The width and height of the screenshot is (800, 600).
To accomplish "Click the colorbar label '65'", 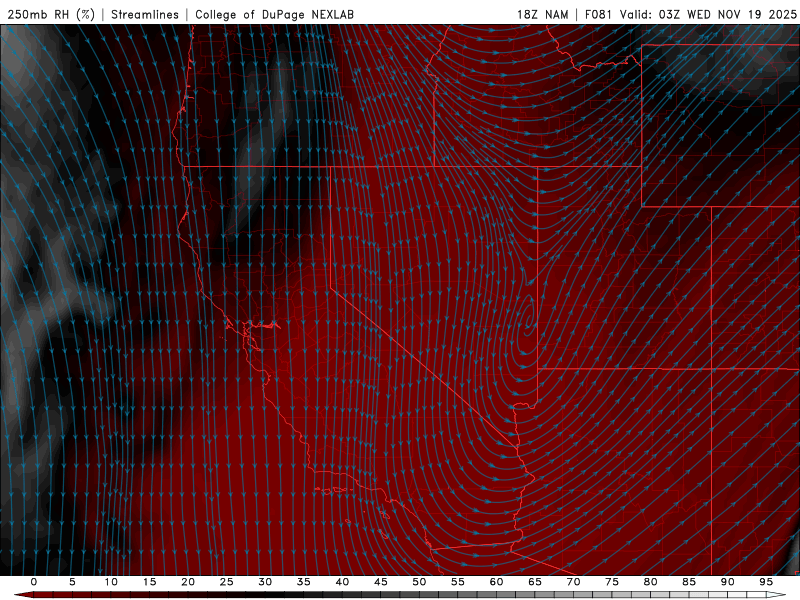I will click(x=535, y=582).
